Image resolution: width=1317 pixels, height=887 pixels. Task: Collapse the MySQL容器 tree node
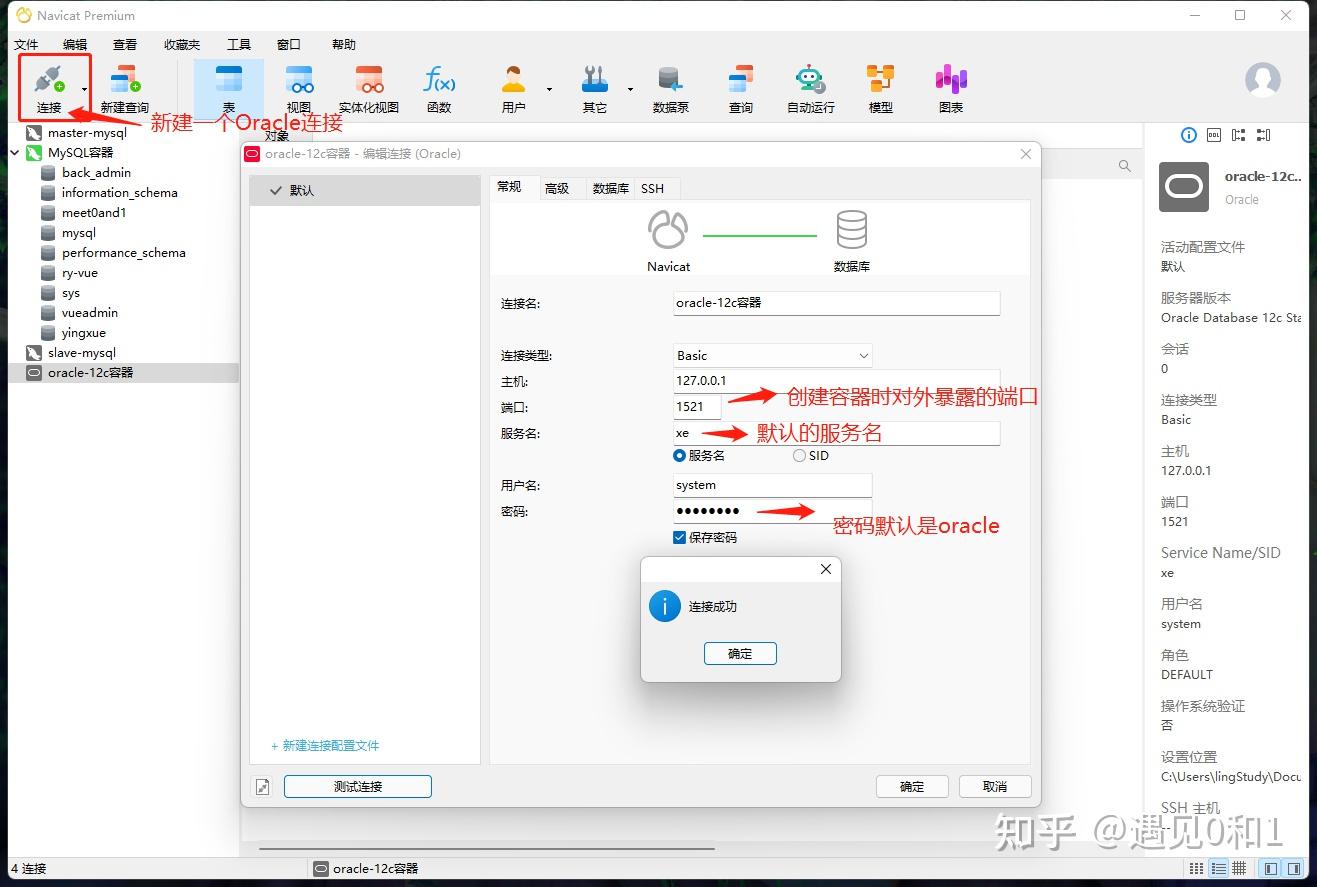(13, 152)
